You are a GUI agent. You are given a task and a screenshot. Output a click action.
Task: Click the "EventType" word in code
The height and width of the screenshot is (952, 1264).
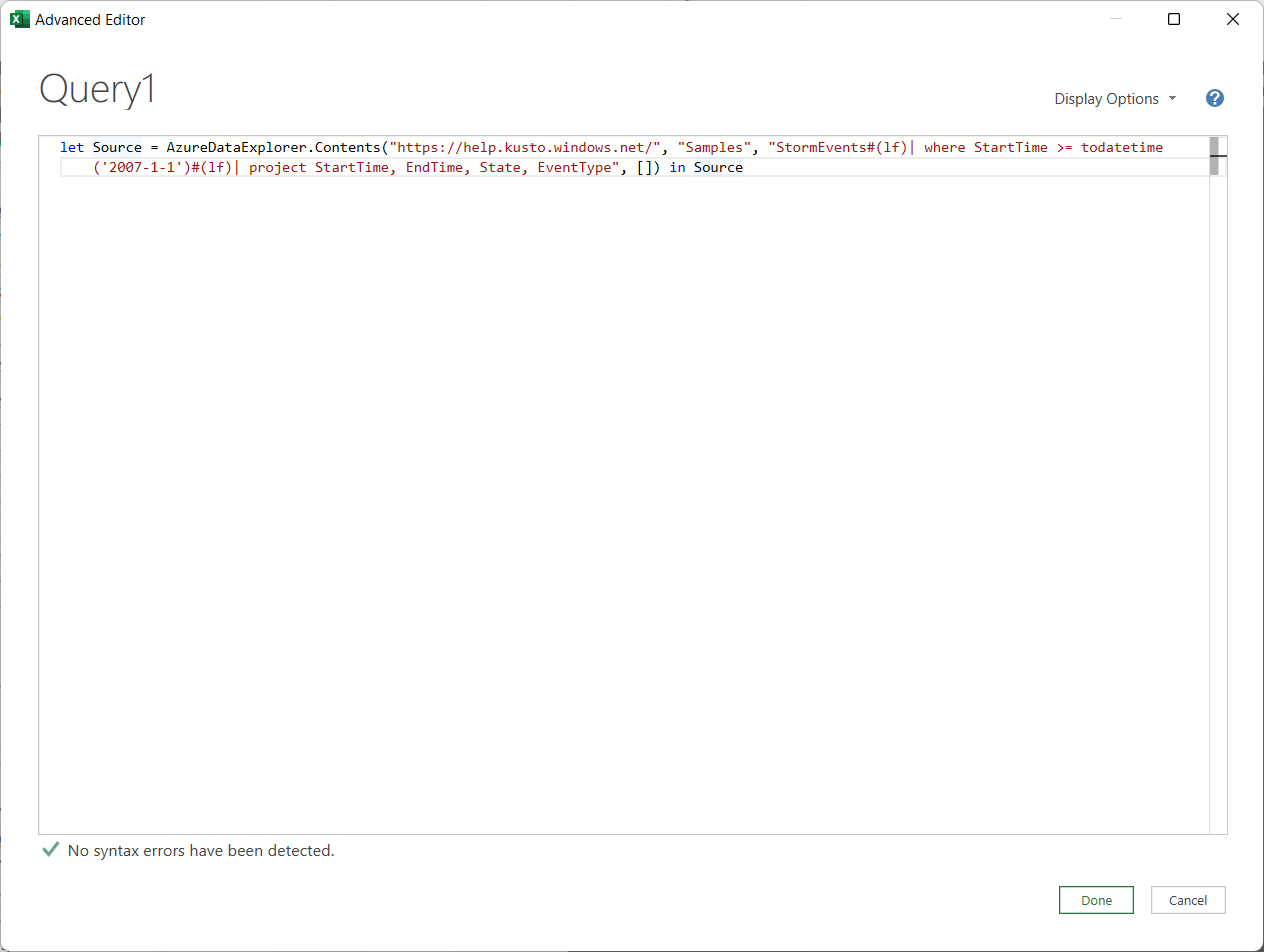574,167
